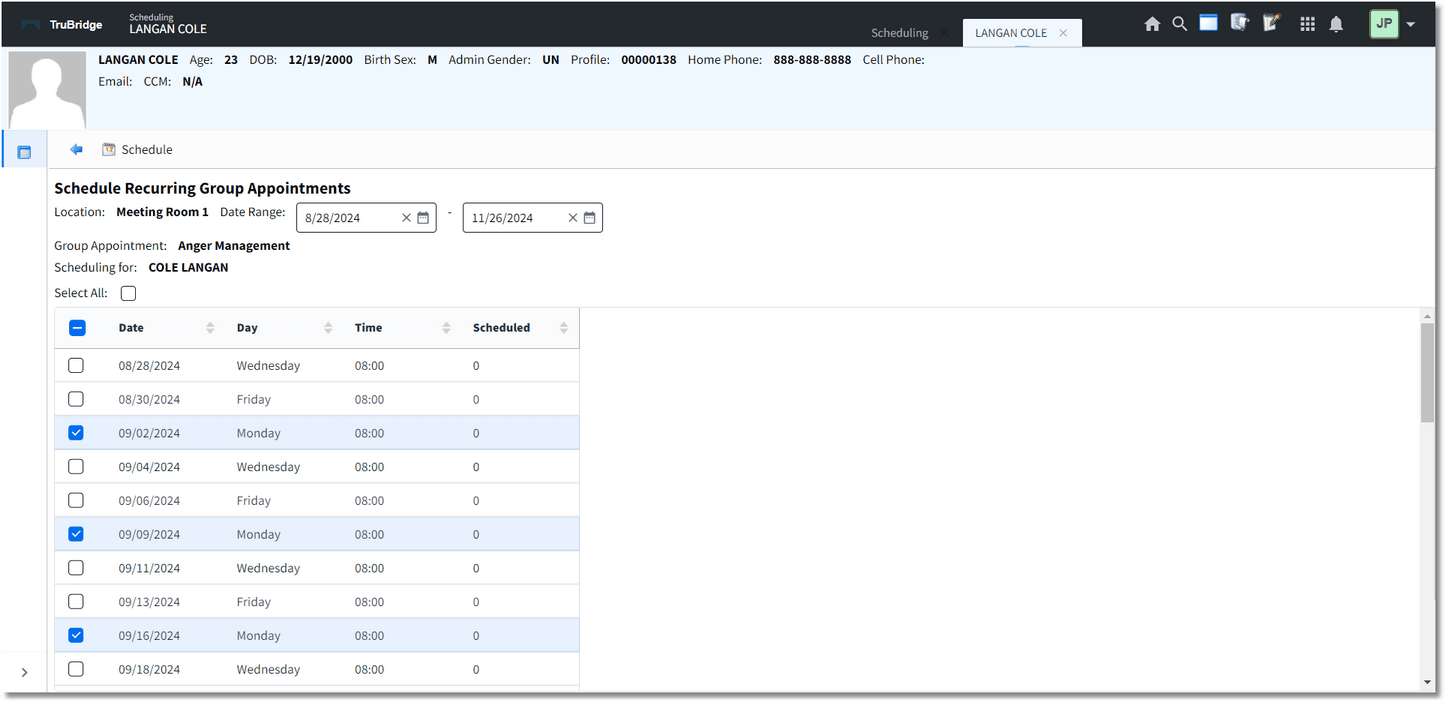
Task: Clear the 8/28/2024 start date
Action: click(x=406, y=218)
